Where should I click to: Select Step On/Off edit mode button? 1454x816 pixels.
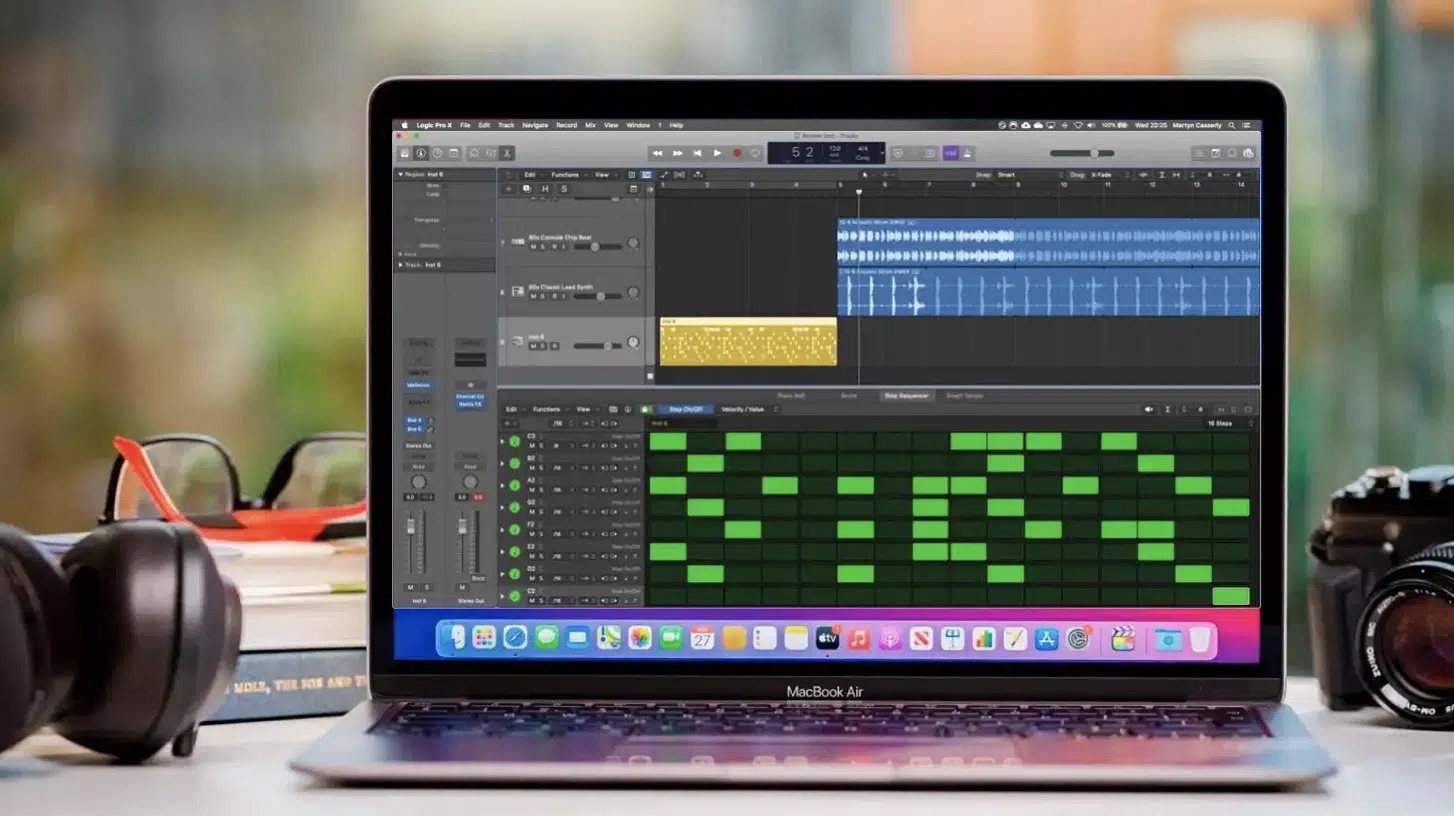pyautogui.click(x=686, y=409)
